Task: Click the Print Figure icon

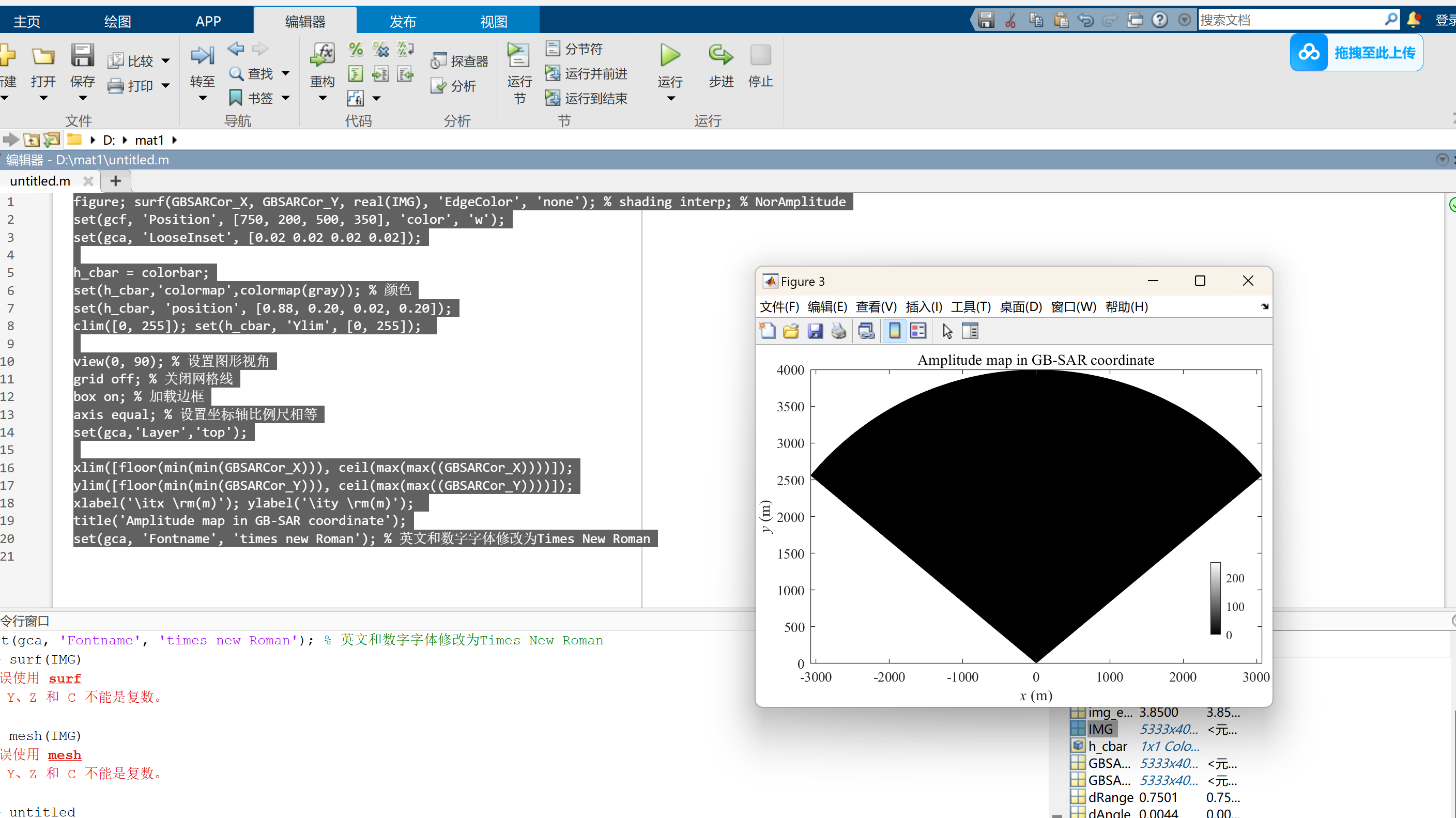Action: [x=839, y=331]
